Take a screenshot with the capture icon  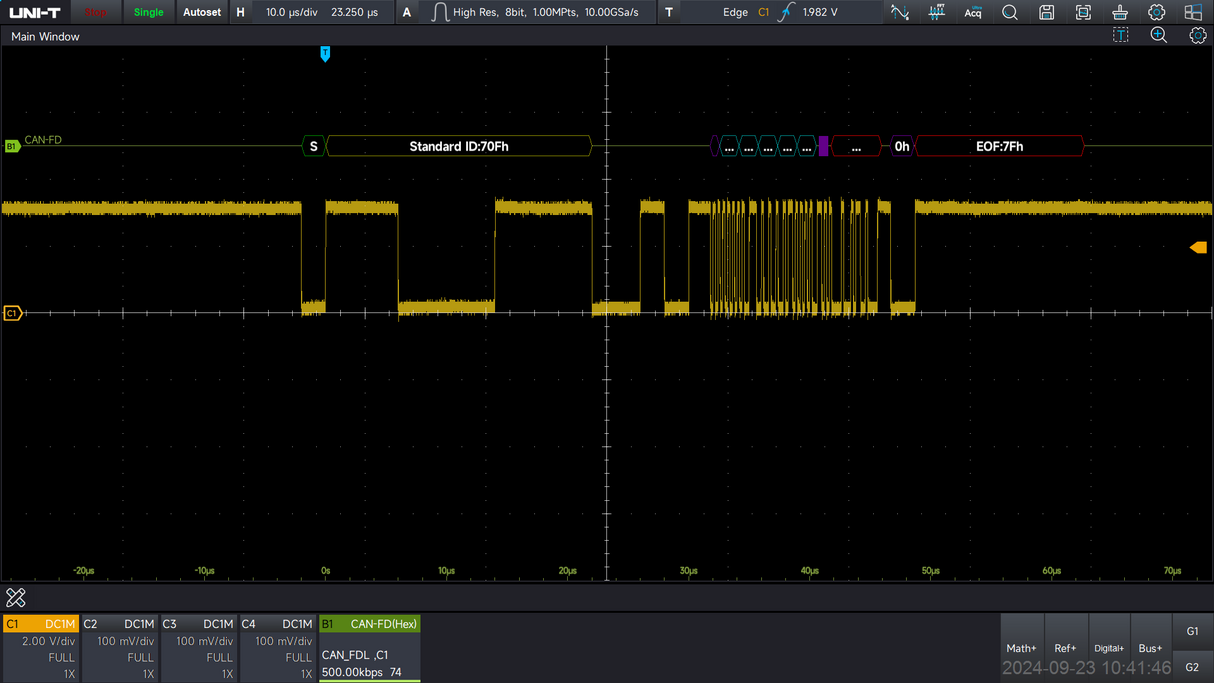(x=1083, y=12)
